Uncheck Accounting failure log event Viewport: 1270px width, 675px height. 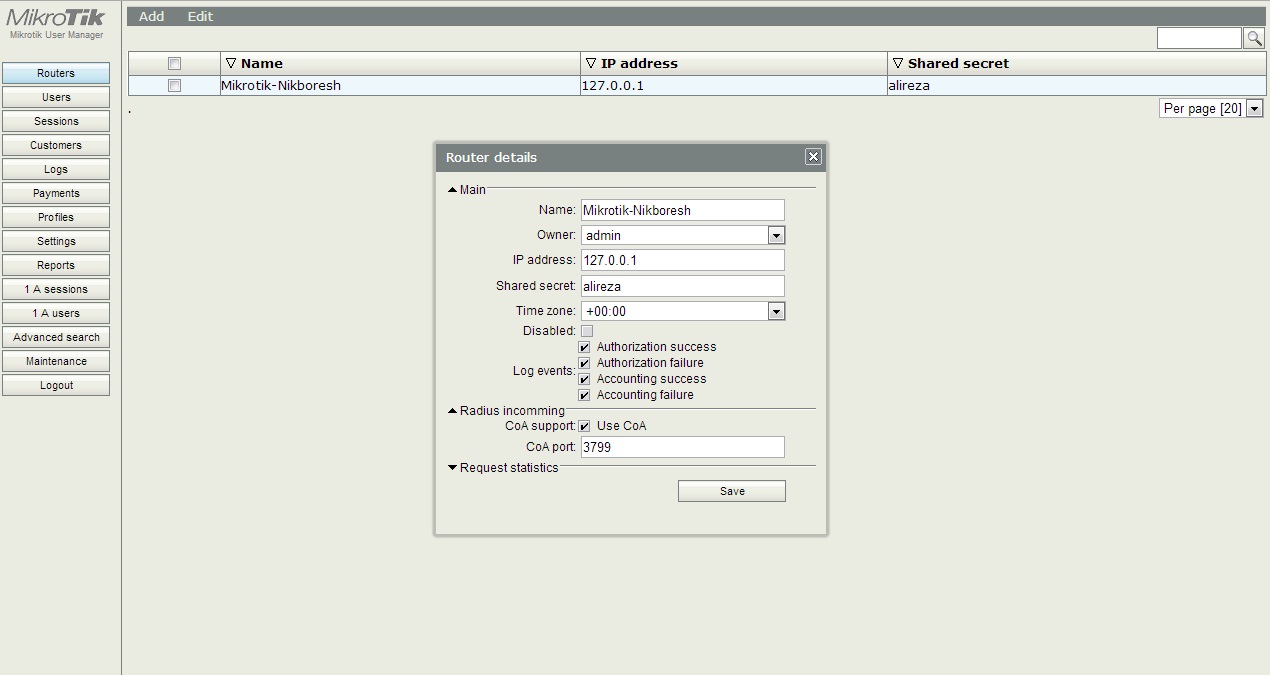pos(585,395)
